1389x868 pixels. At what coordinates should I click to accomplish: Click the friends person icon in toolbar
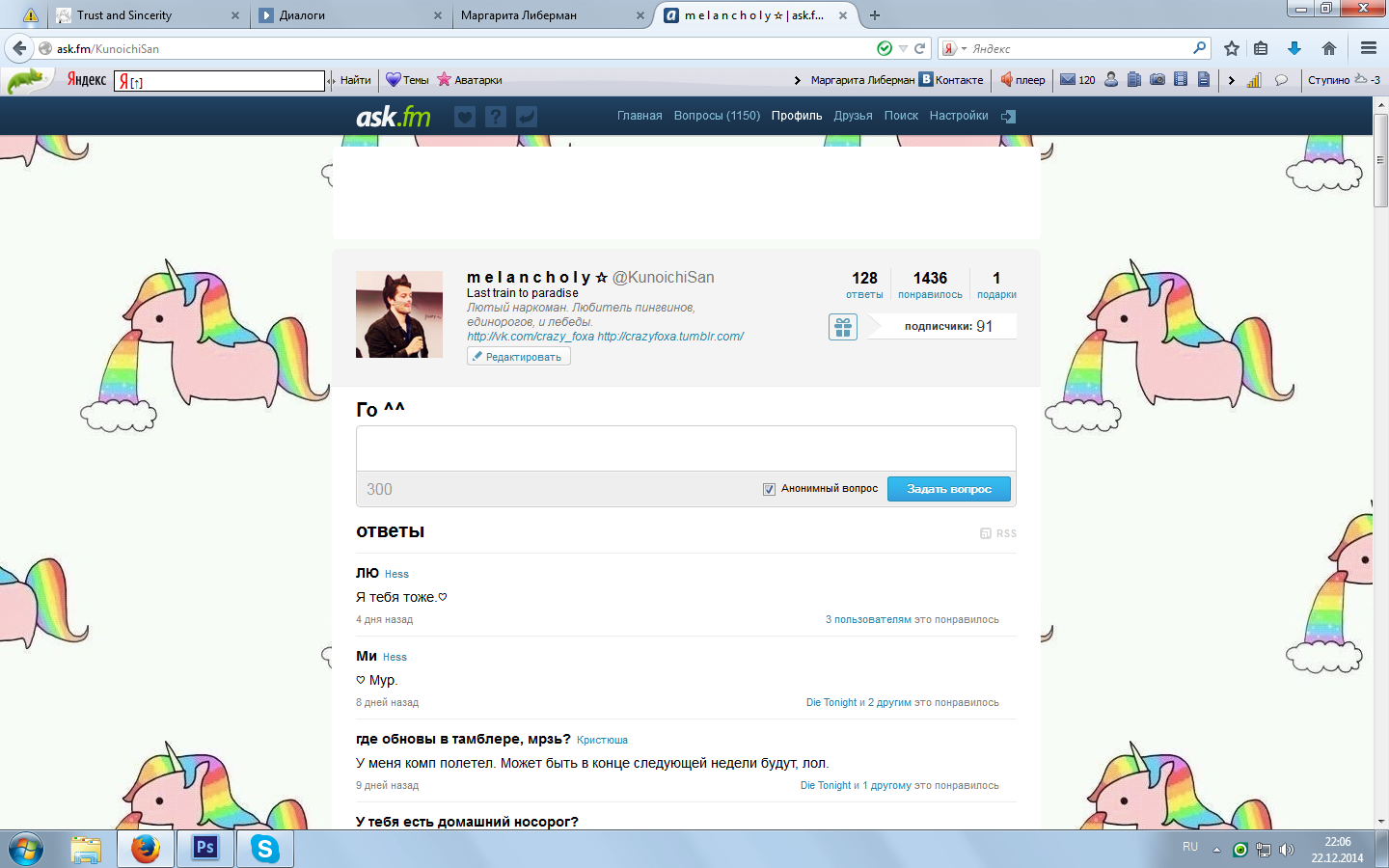coord(1111,80)
